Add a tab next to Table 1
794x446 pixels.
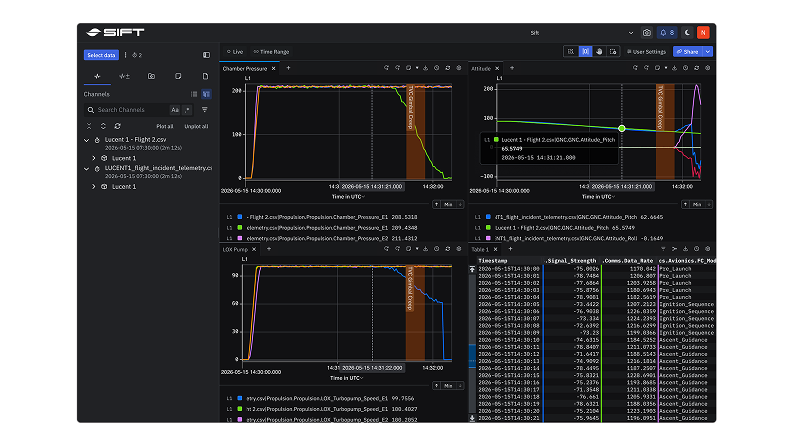pos(510,249)
